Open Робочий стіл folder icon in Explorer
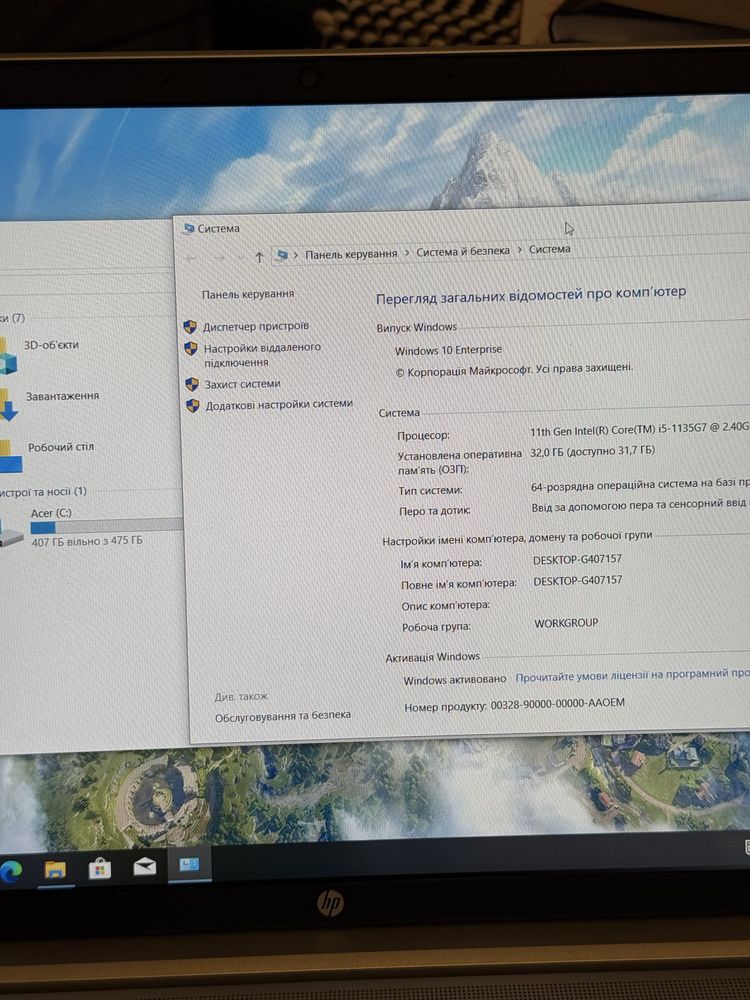This screenshot has height=1000, width=750. [x=10, y=455]
